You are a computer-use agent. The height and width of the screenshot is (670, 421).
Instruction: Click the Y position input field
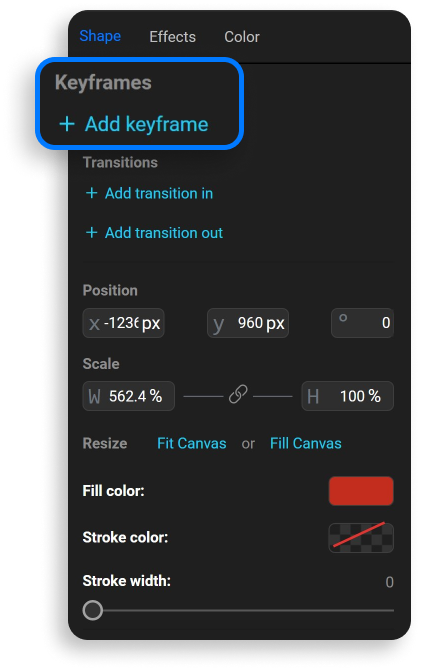tap(248, 323)
